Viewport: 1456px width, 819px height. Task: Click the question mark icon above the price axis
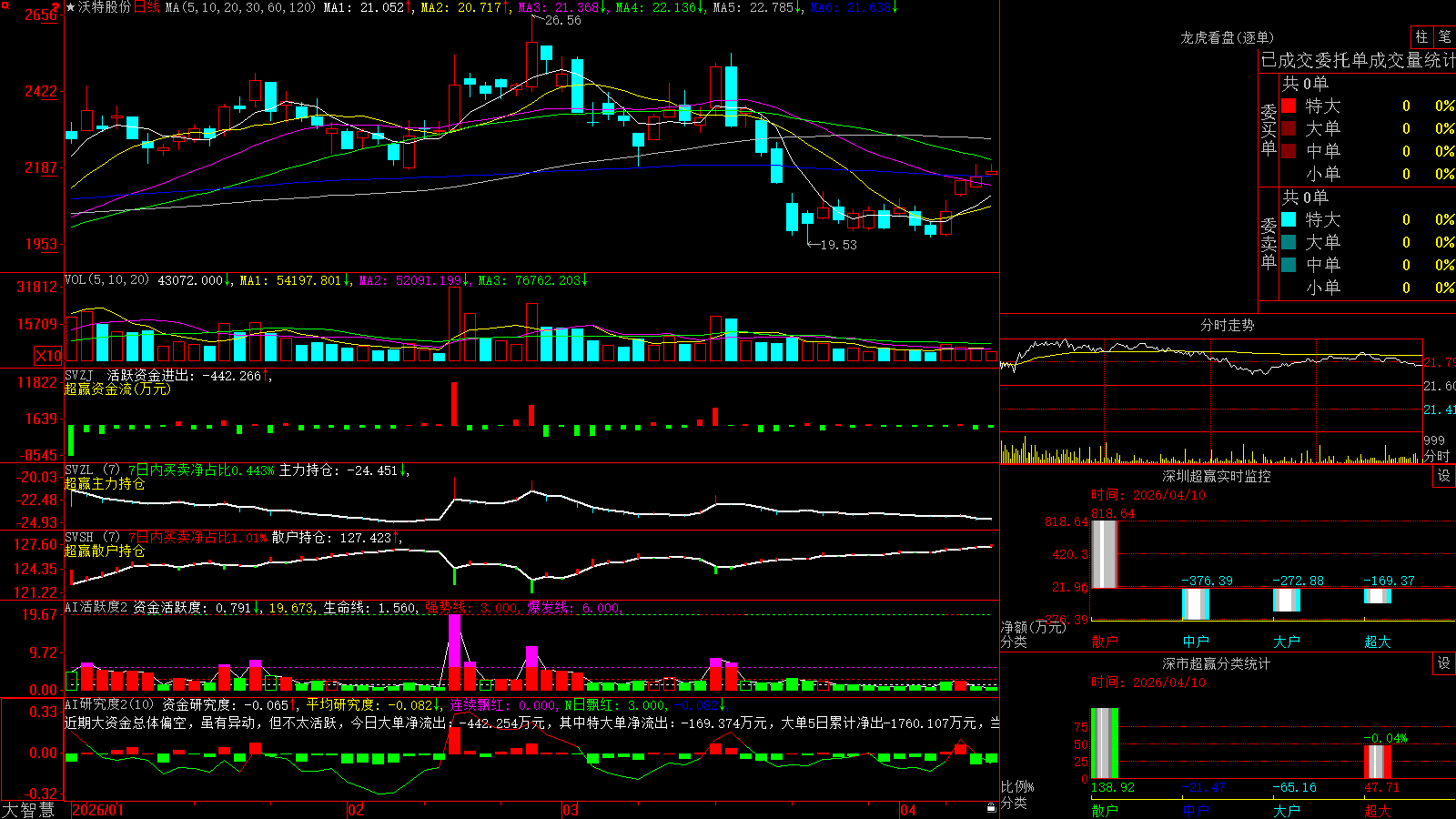56,6
